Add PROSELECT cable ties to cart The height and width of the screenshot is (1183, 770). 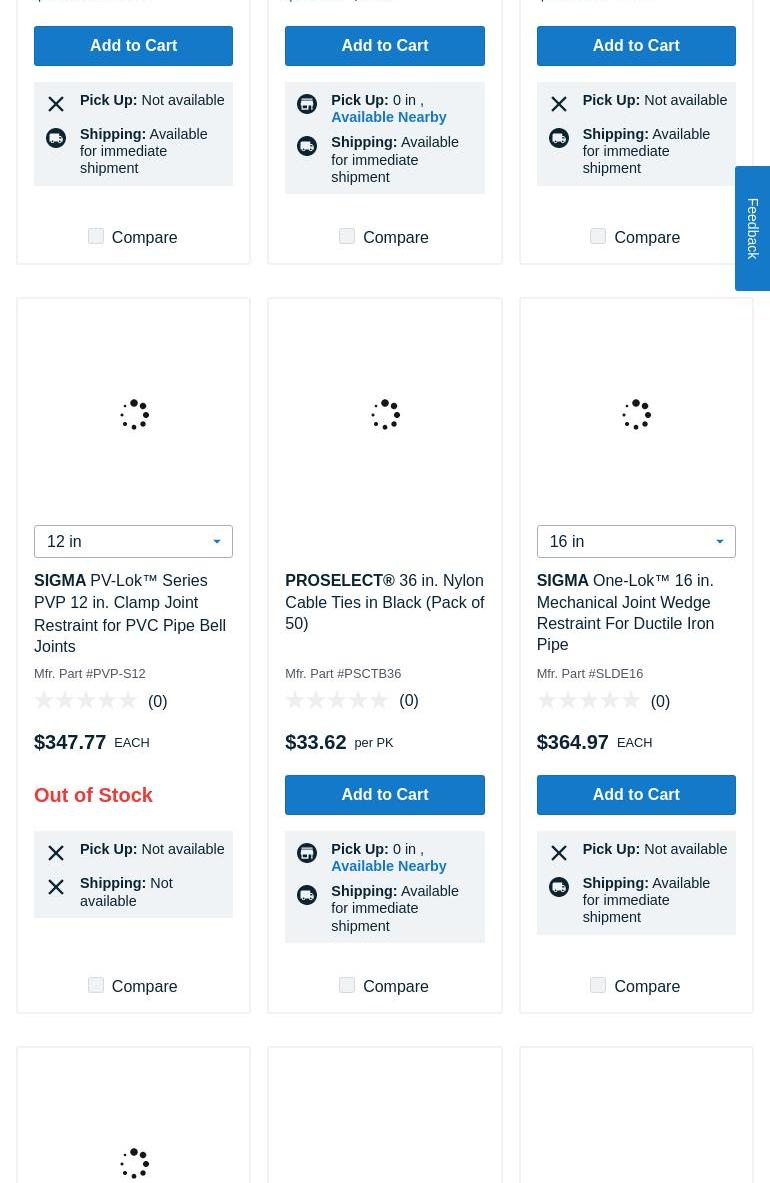coord(385,795)
